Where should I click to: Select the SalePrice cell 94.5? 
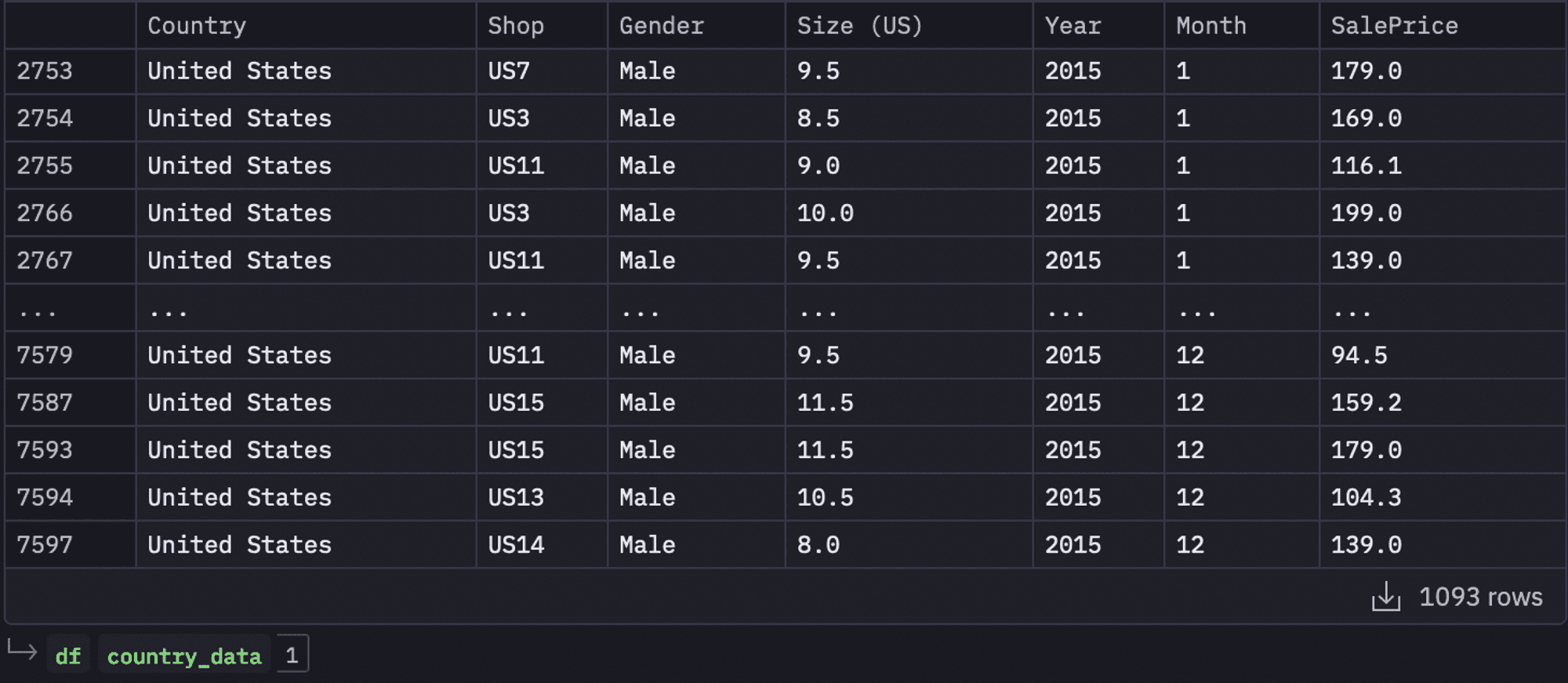[1359, 356]
